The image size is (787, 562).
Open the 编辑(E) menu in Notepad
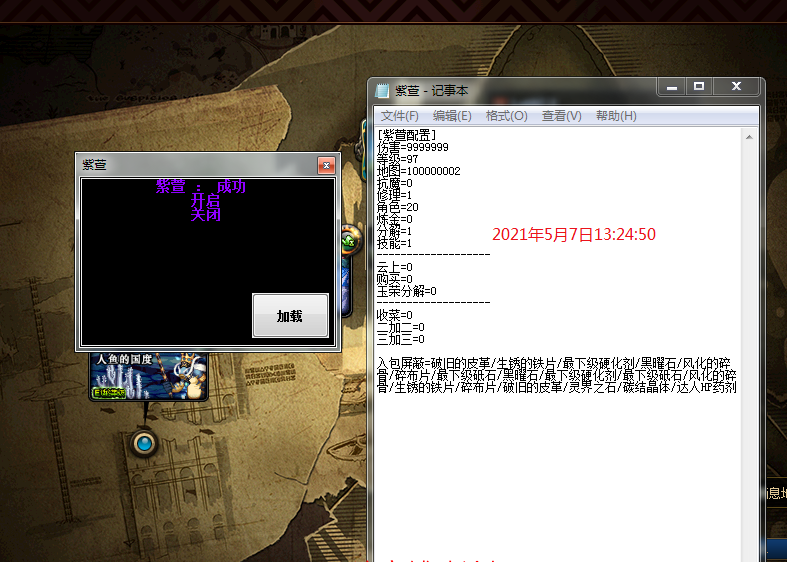point(452,116)
